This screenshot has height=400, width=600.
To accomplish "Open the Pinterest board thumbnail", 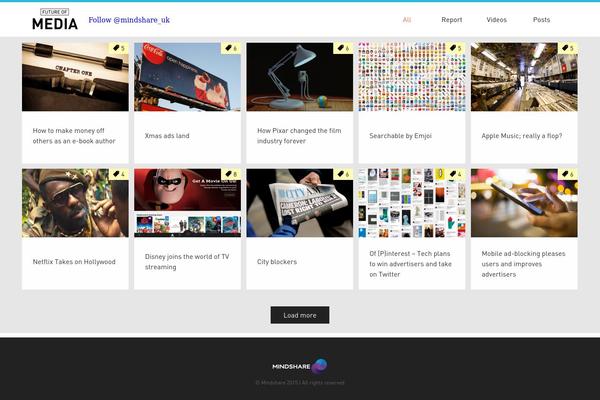I will (x=412, y=203).
